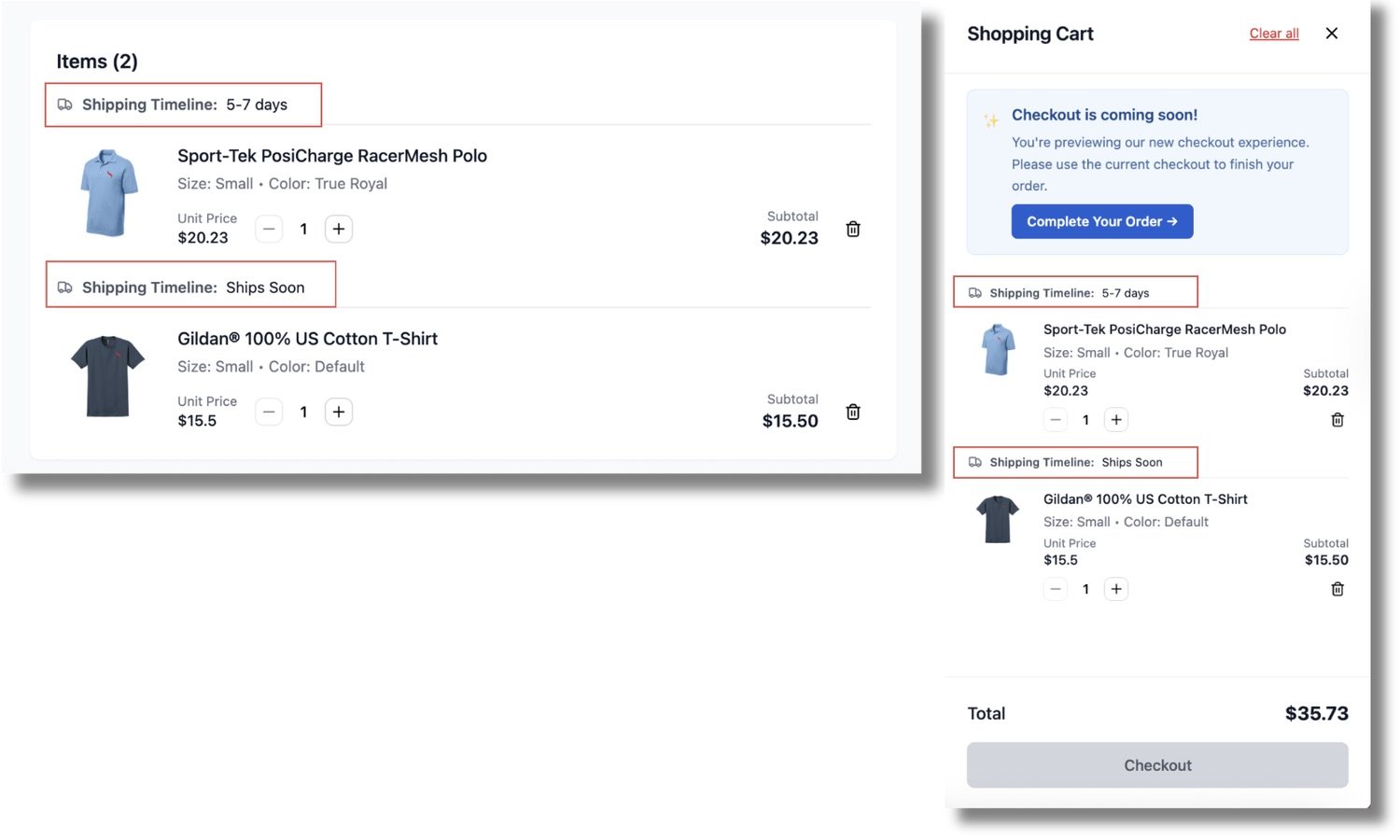The image size is (1400, 840).
Task: Remove Gildan T-Shirt in Shopping Cart panel
Action: tap(1337, 589)
